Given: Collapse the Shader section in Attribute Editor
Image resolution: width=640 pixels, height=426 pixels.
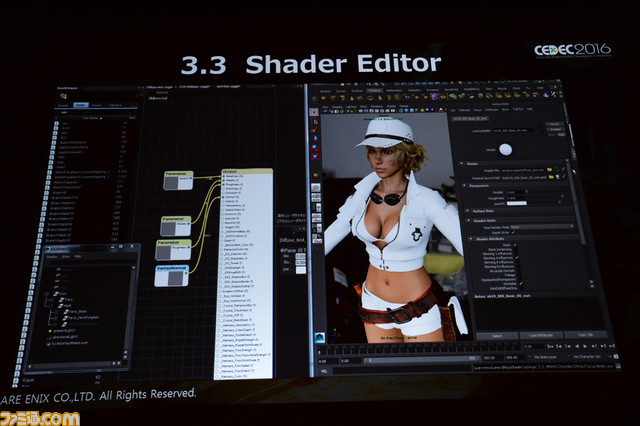Looking at the screenshot, I should pyautogui.click(x=462, y=164).
